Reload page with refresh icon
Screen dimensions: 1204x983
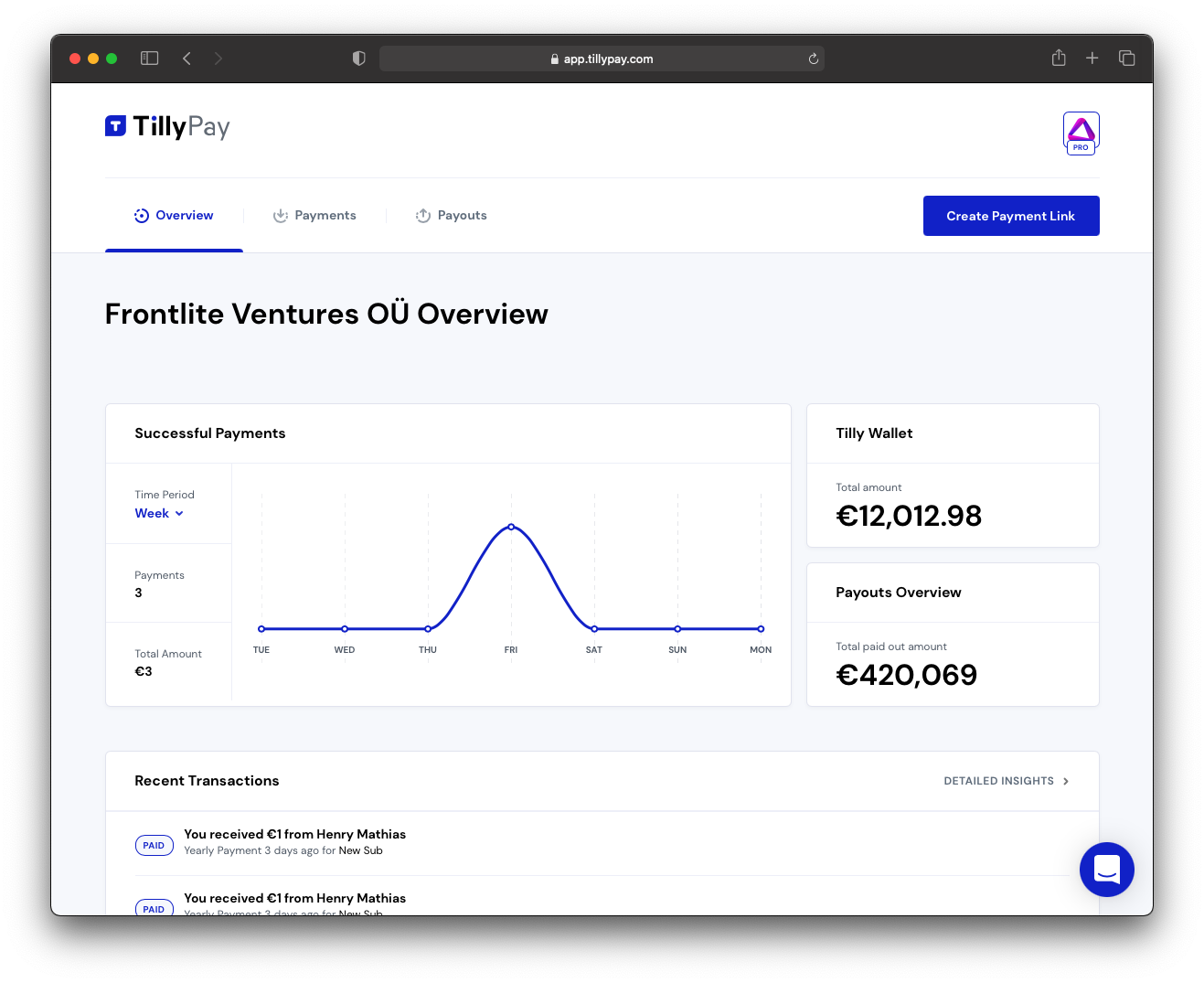[x=813, y=59]
